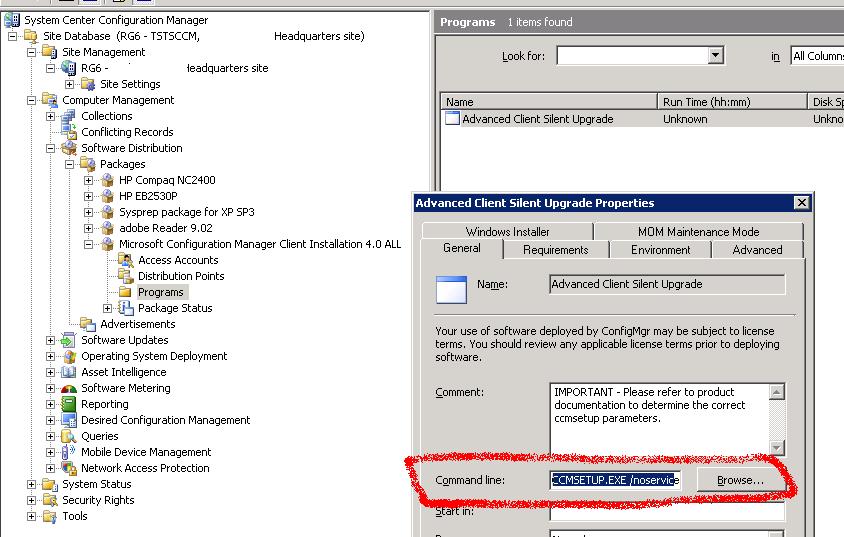Click the Start in input field

tap(667, 511)
